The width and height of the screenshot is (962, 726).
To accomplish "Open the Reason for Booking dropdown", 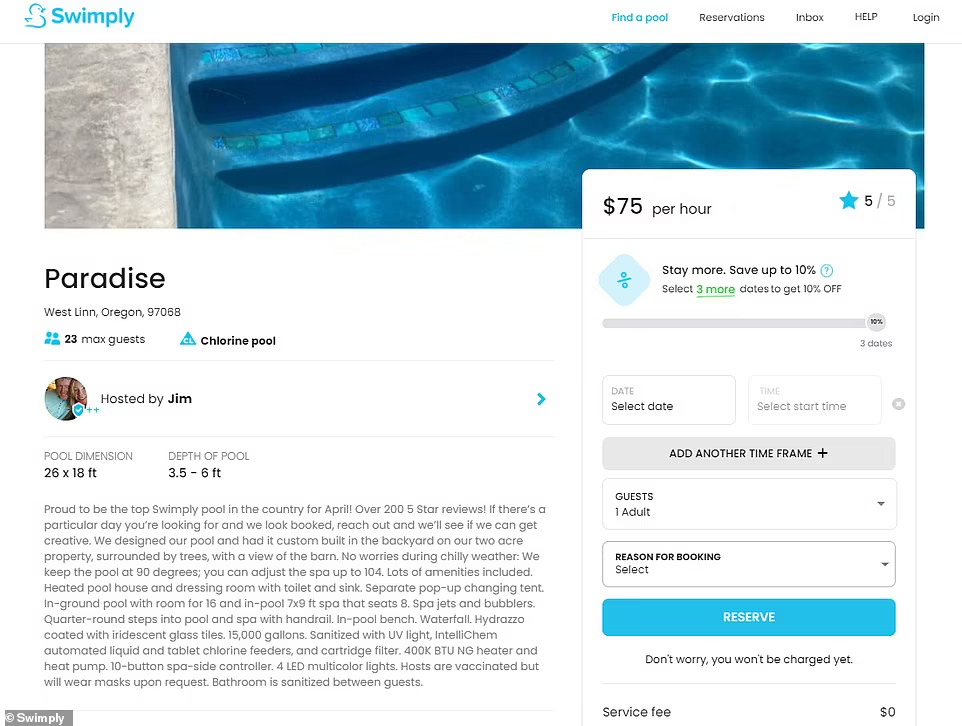I will 748,563.
